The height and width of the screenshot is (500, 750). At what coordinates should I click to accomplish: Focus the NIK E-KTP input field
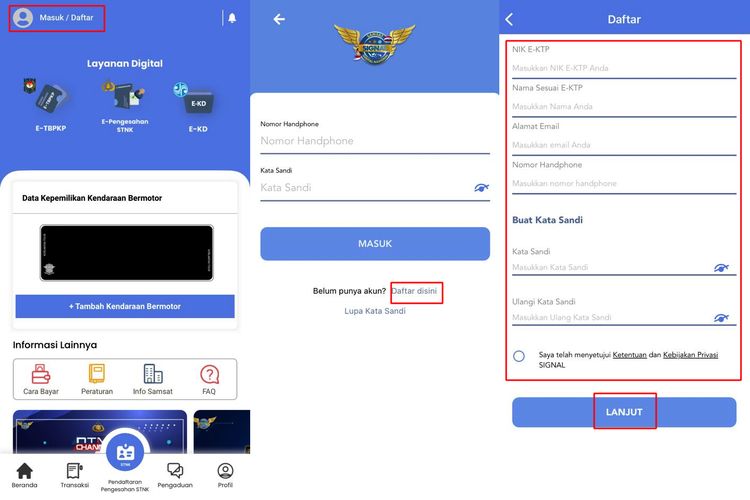624,68
